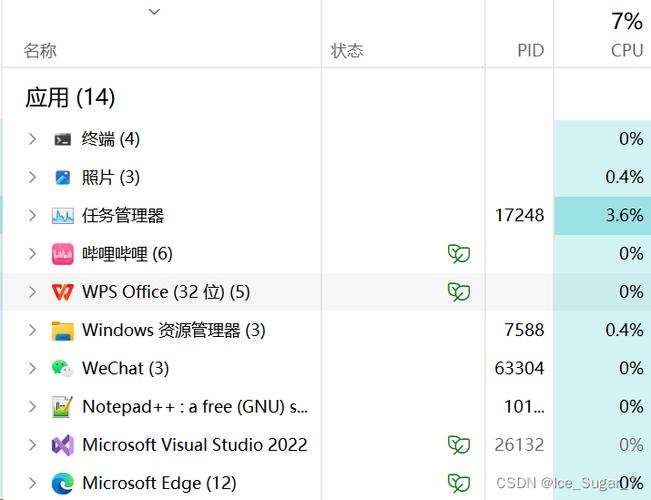Click PID value 17248
Screen dimensions: 651x500
519,216
